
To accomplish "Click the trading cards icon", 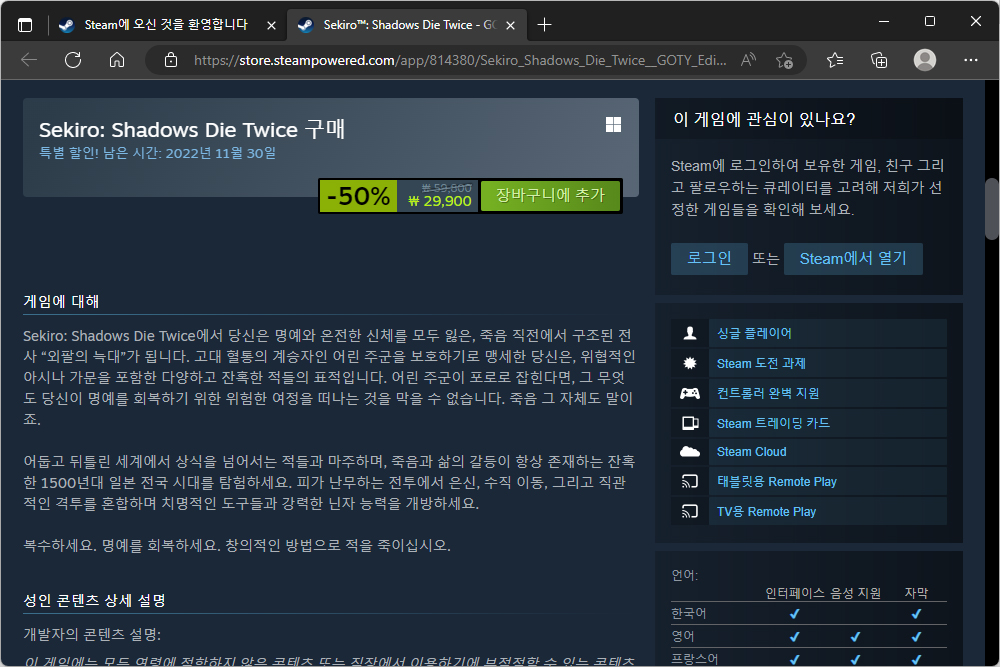I will point(689,423).
